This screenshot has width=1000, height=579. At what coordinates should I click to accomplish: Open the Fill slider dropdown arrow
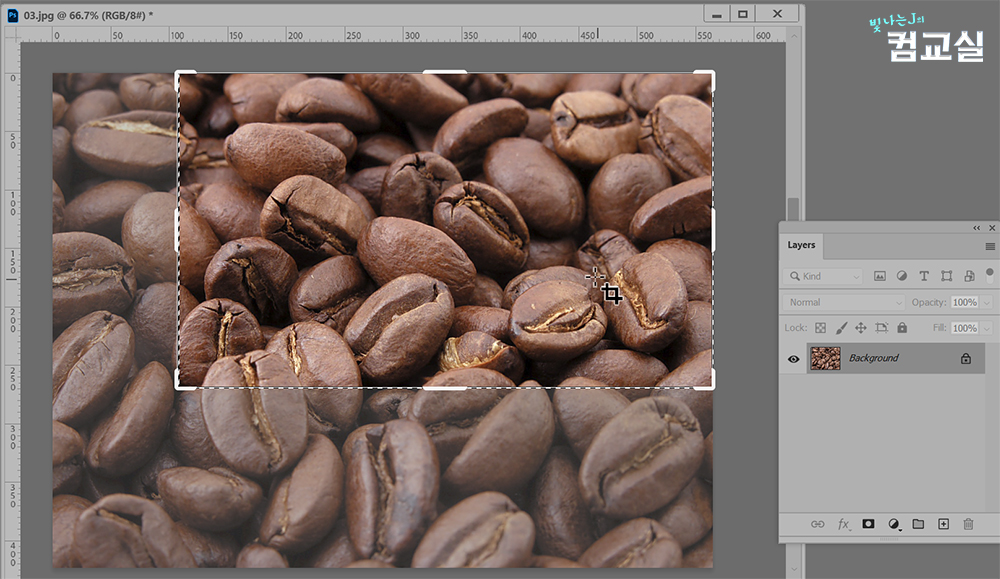tap(987, 328)
